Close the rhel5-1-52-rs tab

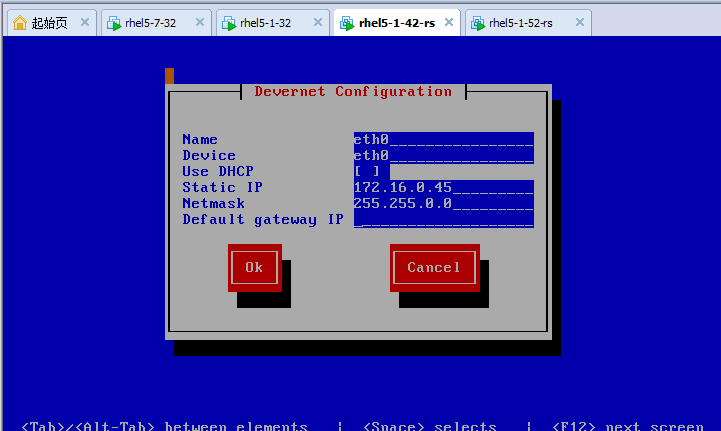click(580, 22)
